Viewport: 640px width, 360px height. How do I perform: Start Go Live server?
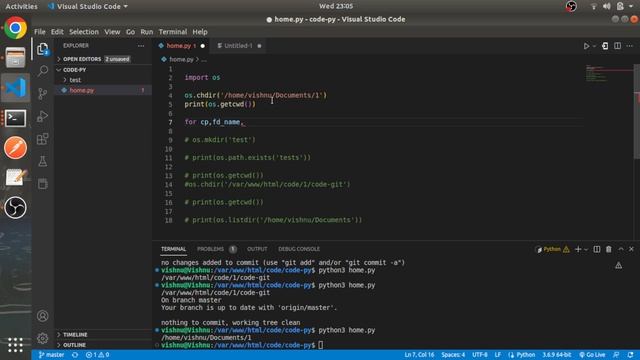click(x=592, y=355)
